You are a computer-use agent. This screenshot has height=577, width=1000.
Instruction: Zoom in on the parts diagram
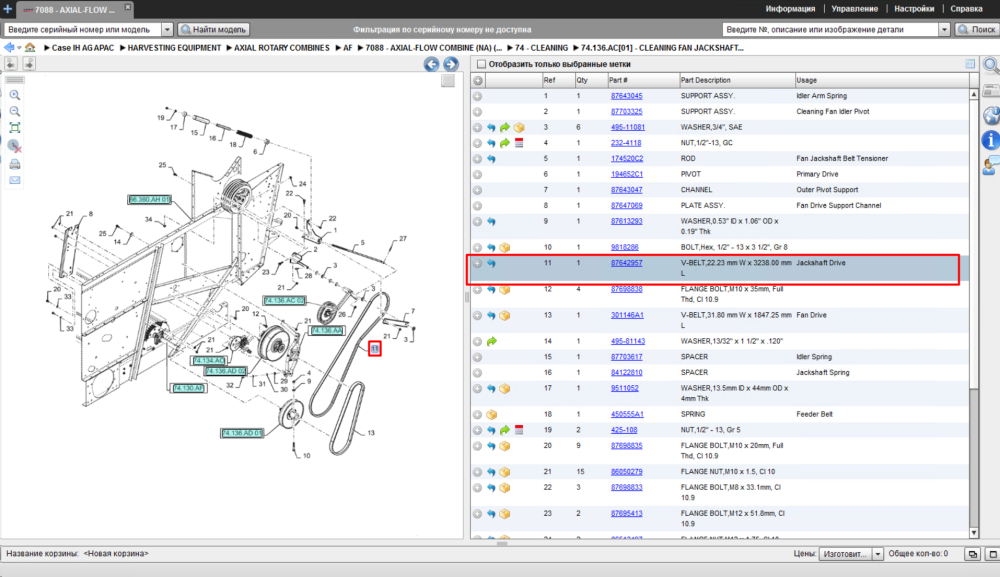pos(15,95)
